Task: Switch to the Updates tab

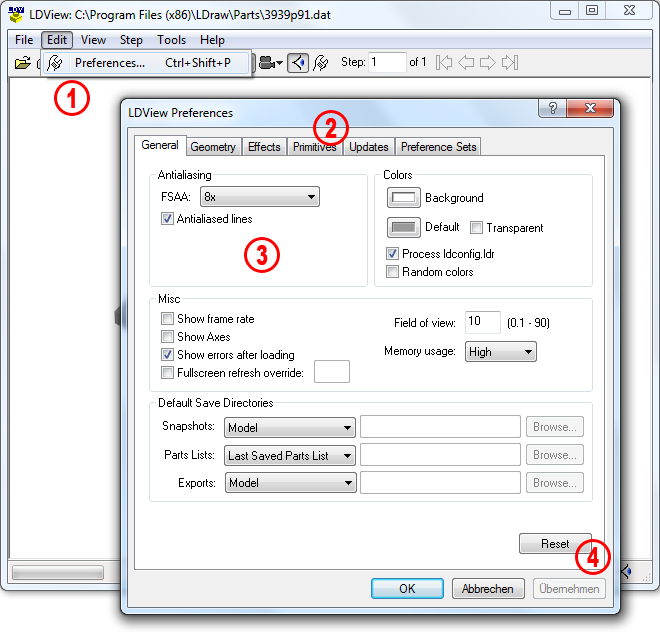Action: [369, 147]
